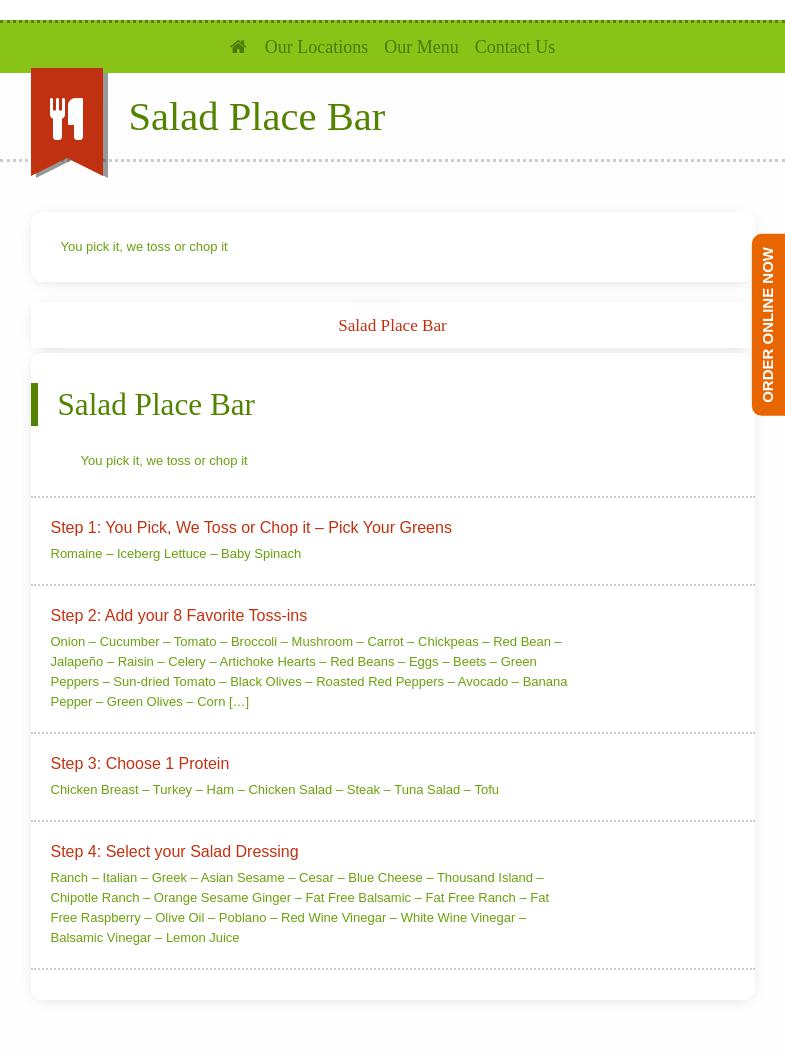Click the large Salad Place Bar site title
The image size is (785, 1054).
(x=257, y=117)
